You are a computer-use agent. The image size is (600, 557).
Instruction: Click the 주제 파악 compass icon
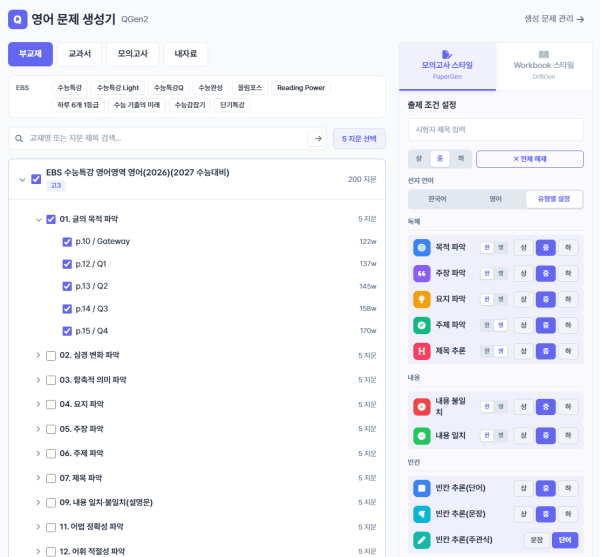click(422, 325)
